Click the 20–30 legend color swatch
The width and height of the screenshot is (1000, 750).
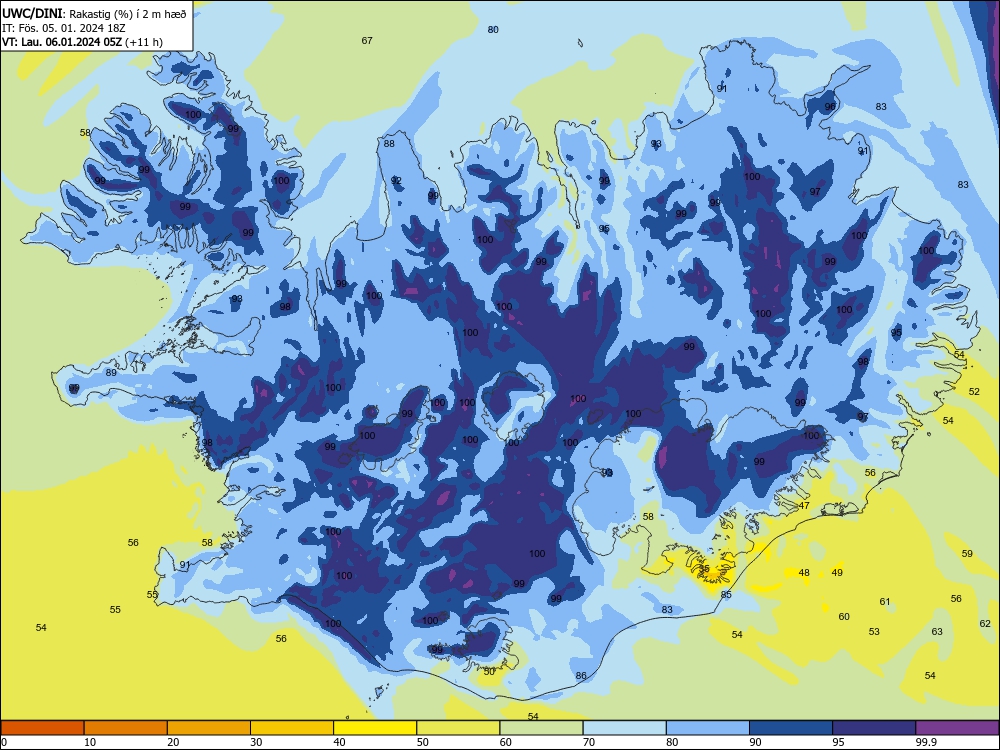coord(209,728)
